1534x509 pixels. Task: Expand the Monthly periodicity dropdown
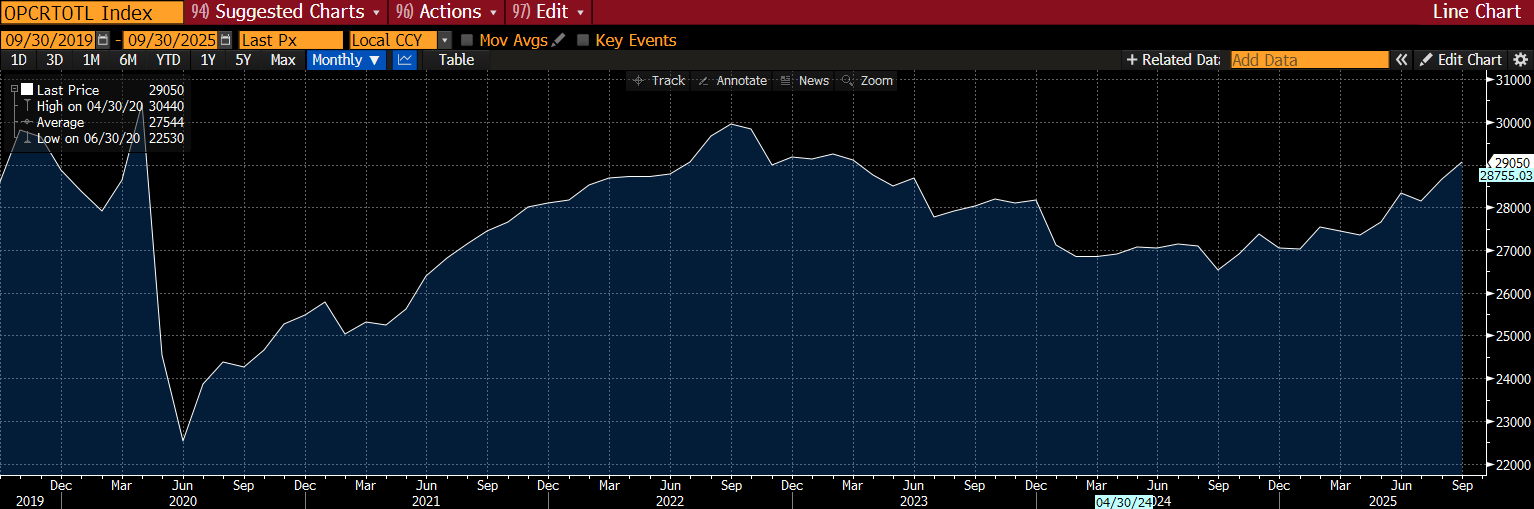(x=346, y=60)
